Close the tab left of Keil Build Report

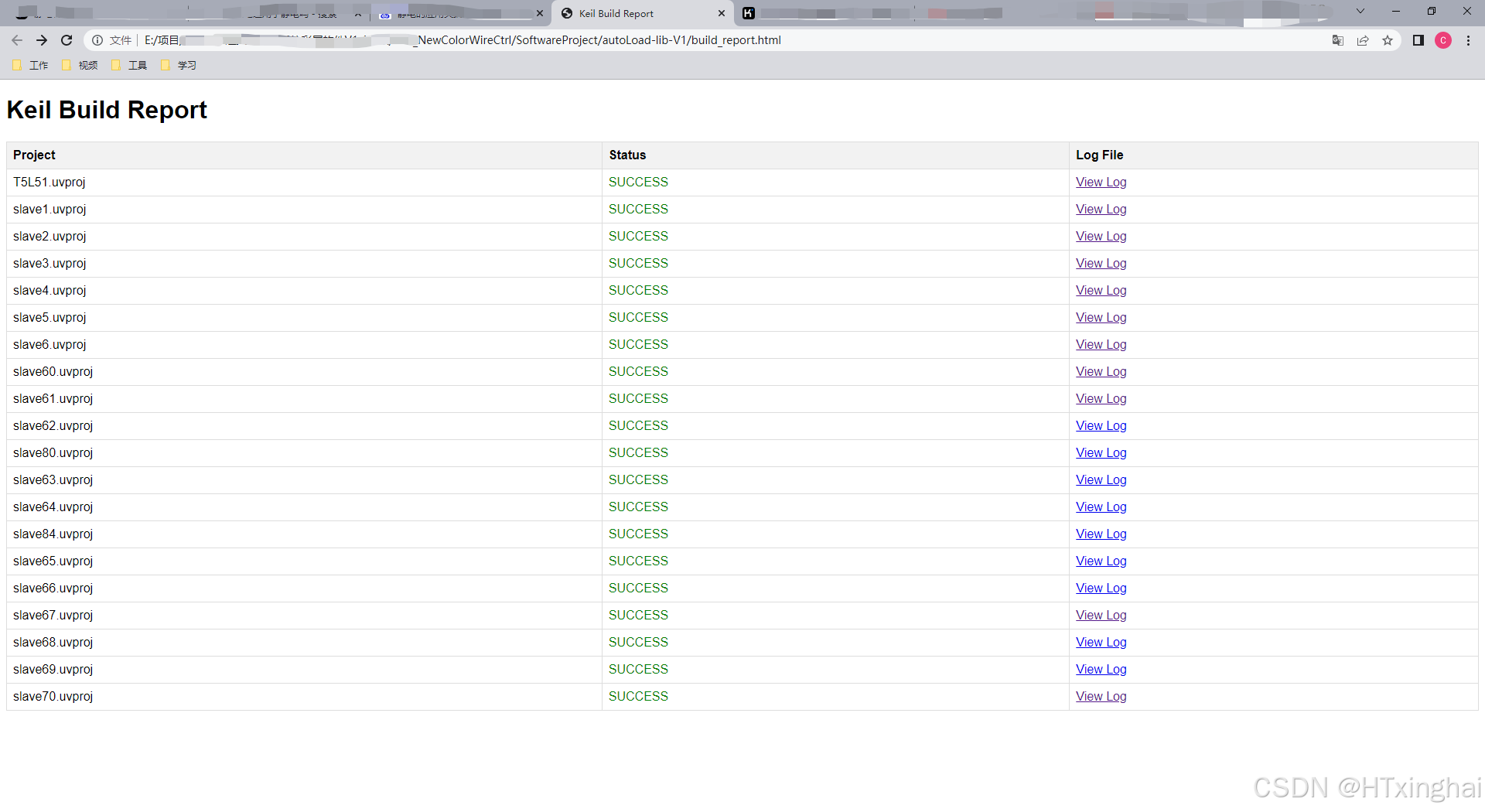(x=540, y=13)
